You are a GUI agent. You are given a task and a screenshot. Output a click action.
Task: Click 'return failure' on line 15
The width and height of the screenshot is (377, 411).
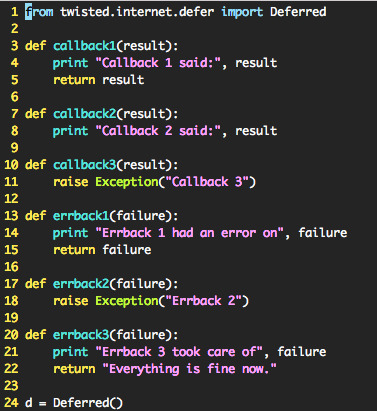tap(102, 250)
